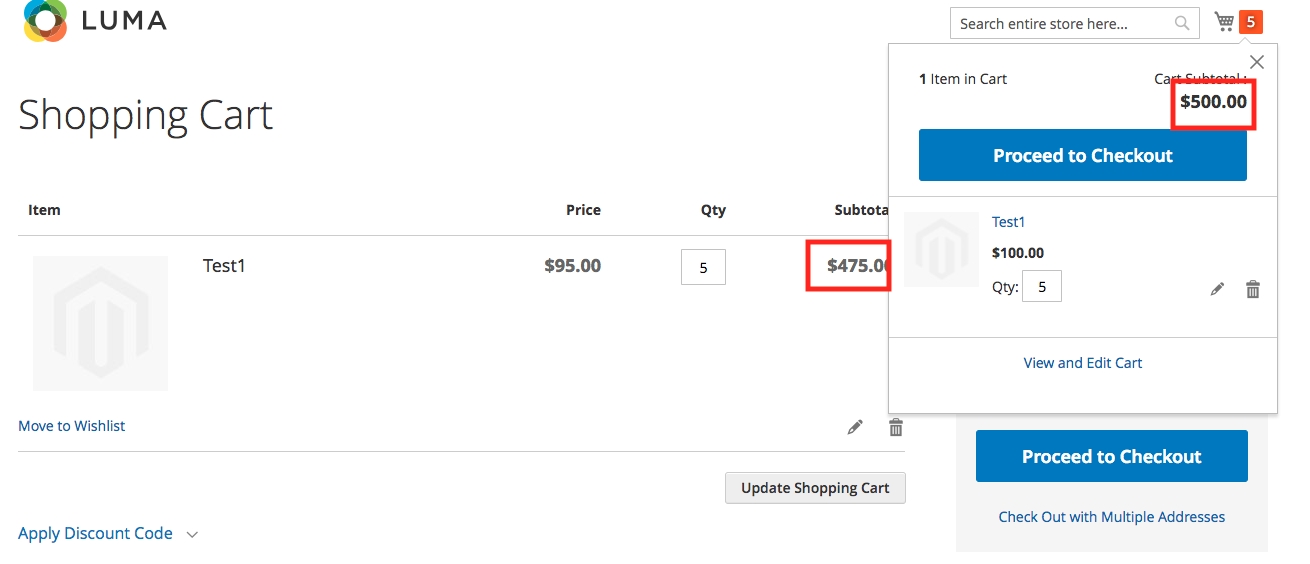Open View and Edit Cart link

[x=1082, y=363]
